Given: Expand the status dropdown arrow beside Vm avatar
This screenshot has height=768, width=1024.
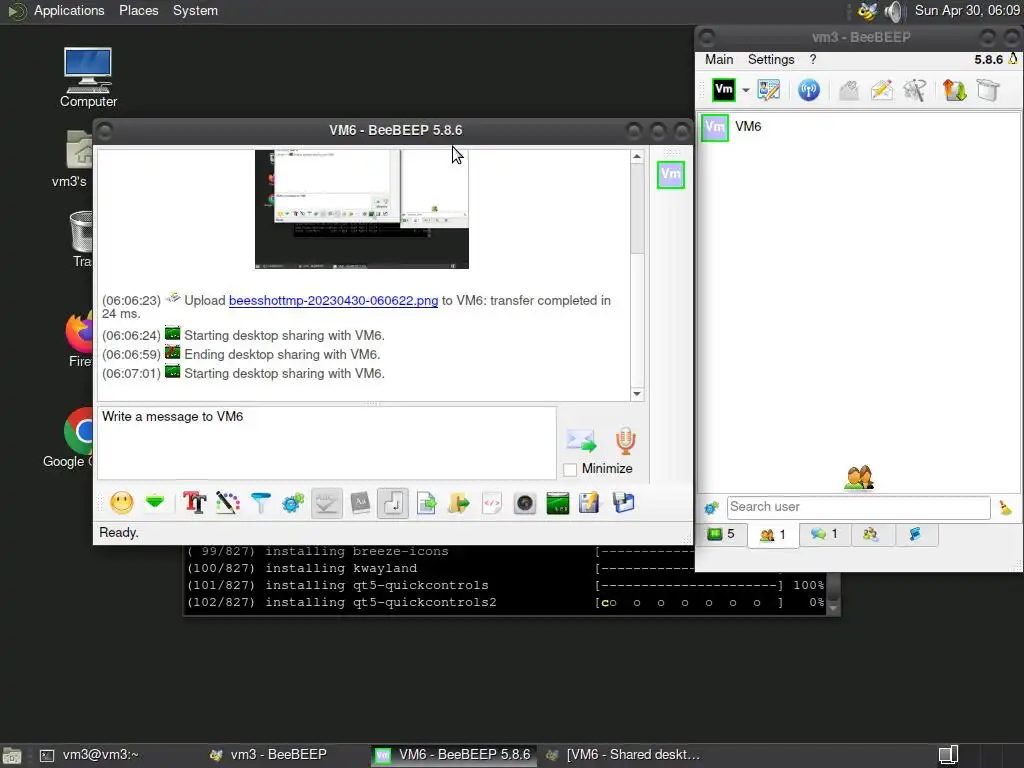Looking at the screenshot, I should coord(746,90).
